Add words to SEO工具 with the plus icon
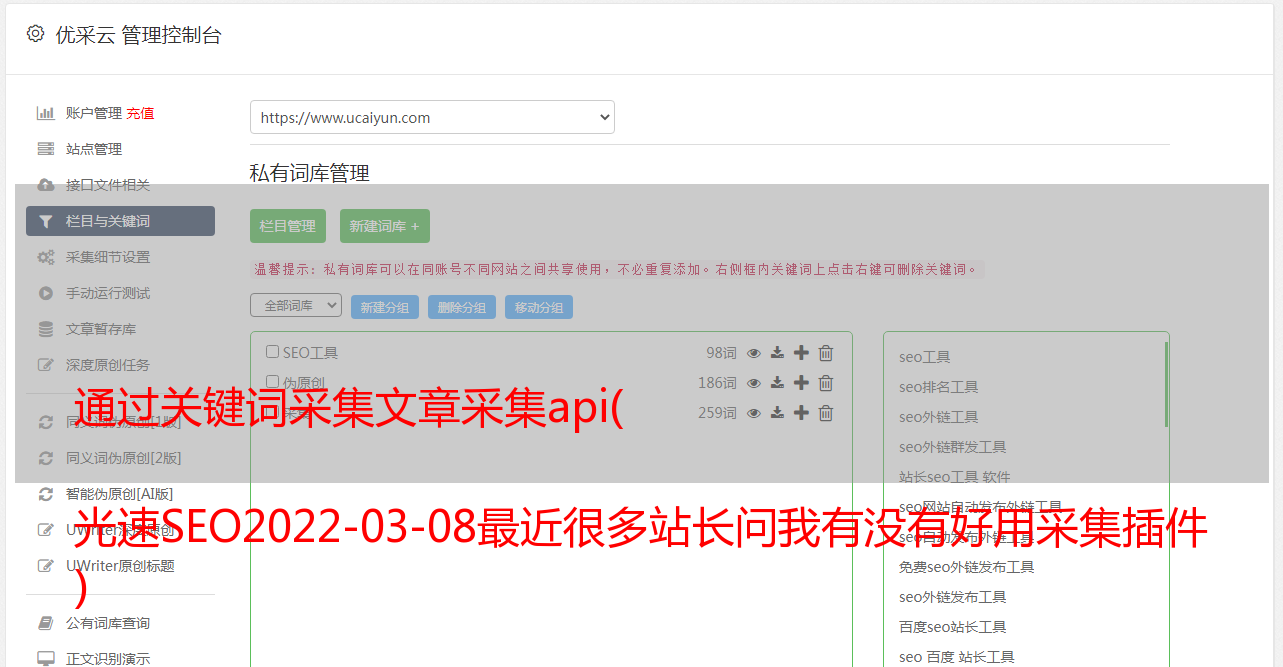The width and height of the screenshot is (1283, 667). click(801, 353)
